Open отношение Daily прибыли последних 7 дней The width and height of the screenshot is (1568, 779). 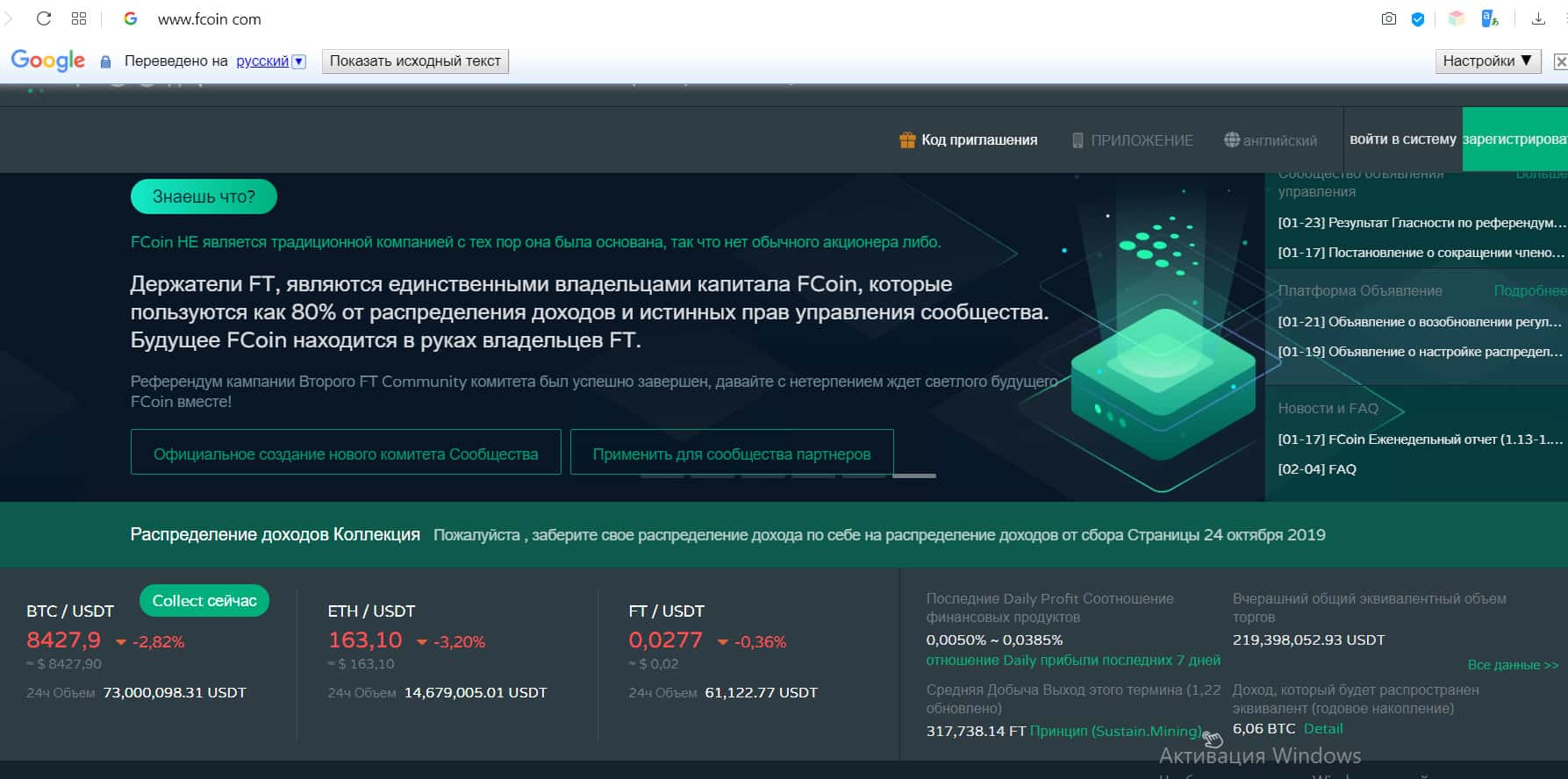(x=1073, y=661)
